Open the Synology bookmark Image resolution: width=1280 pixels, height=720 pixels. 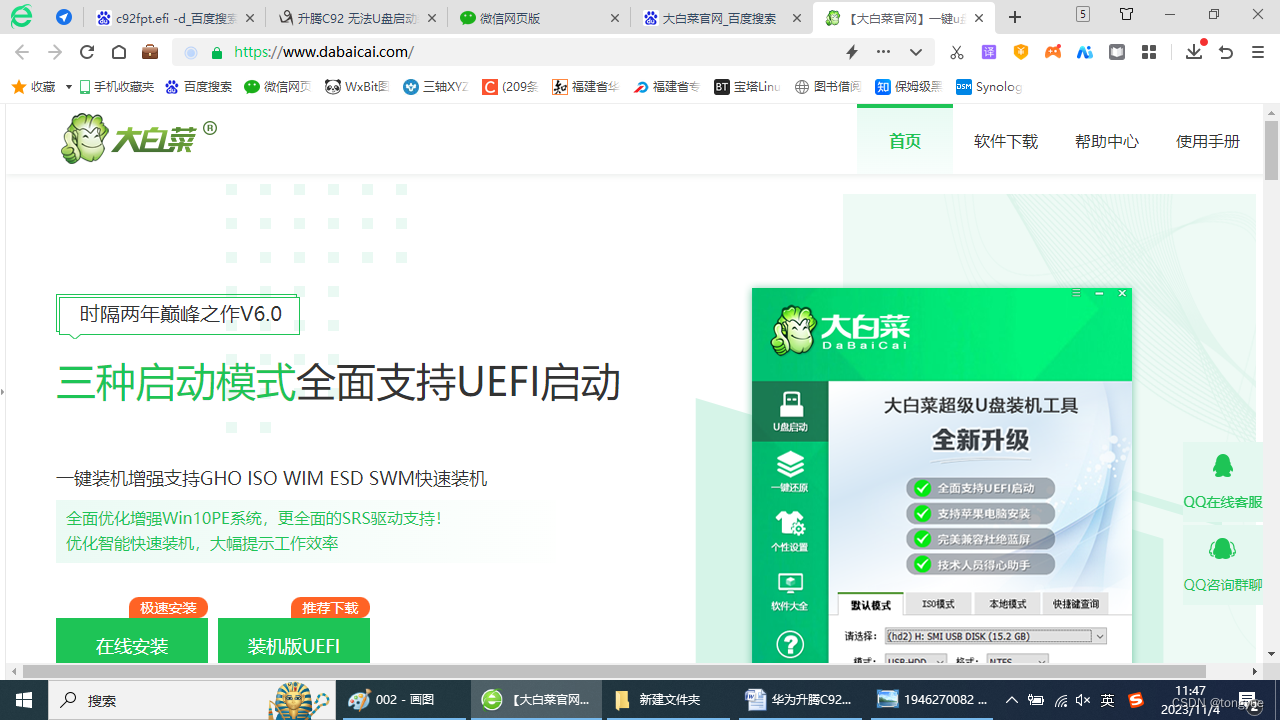(x=989, y=87)
